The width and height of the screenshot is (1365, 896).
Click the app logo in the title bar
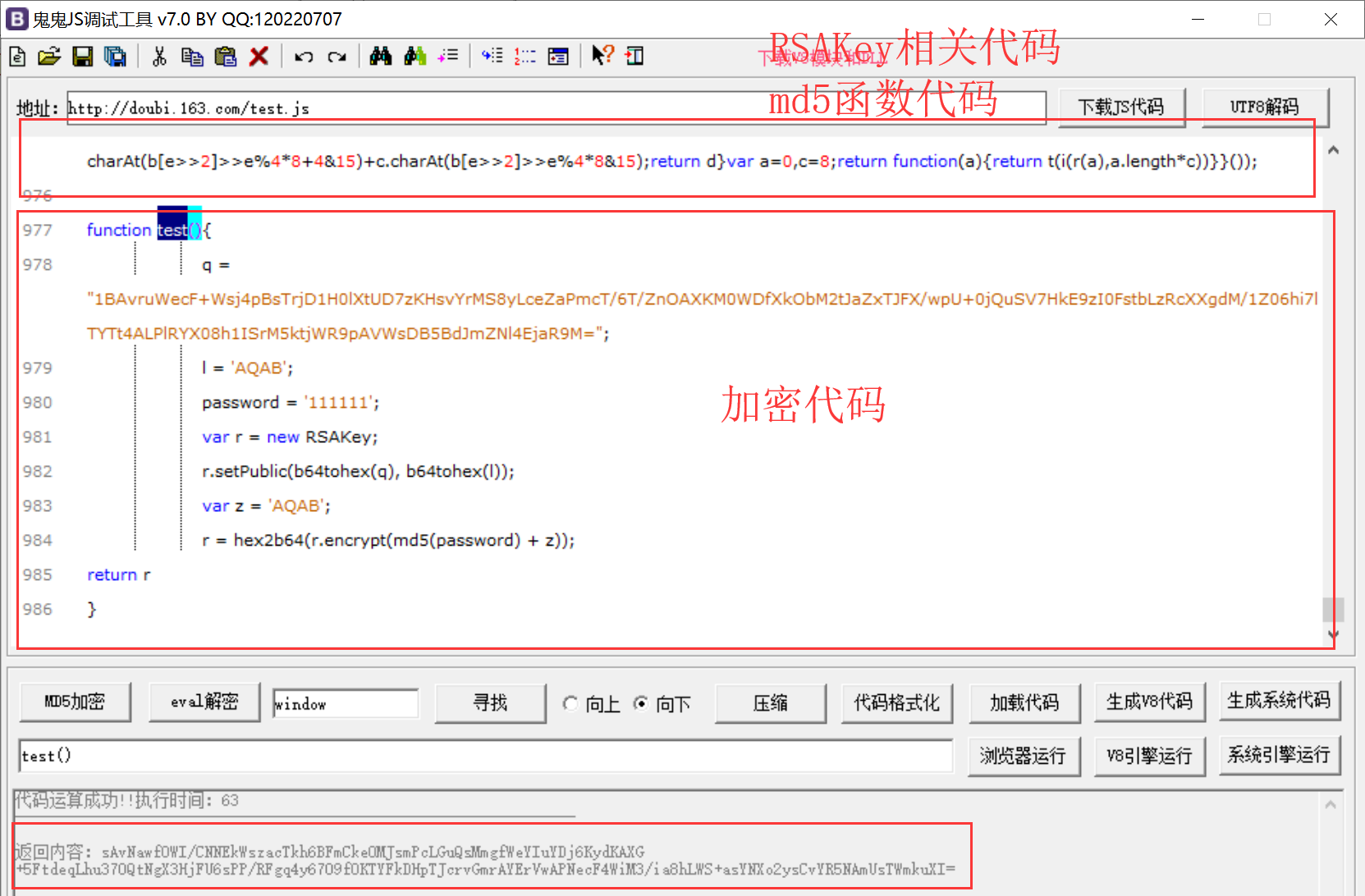(x=16, y=19)
